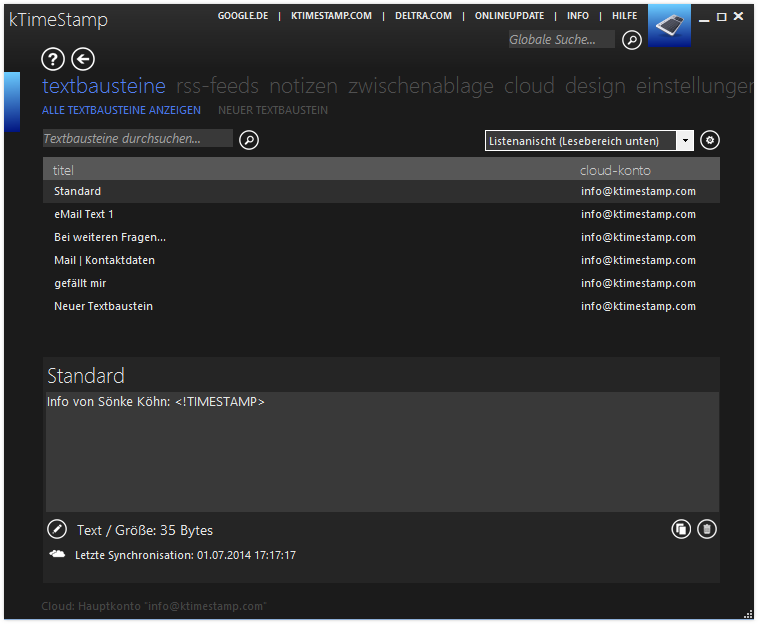Go to the cloud tab
Screen dimensions: 759x624
(529, 86)
